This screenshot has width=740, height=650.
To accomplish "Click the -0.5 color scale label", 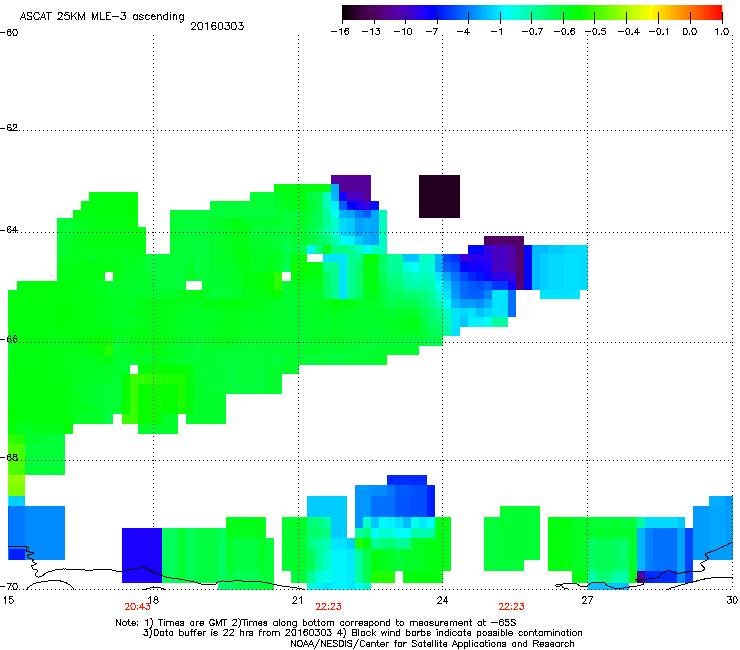I will coord(596,32).
